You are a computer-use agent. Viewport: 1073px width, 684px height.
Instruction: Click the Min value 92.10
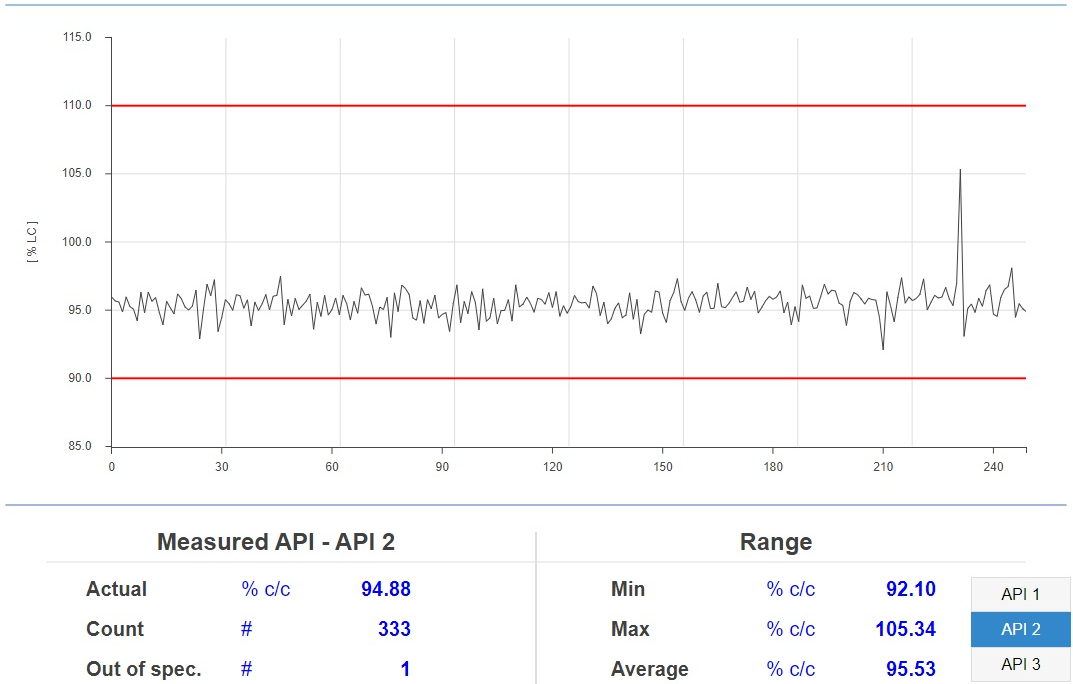point(911,589)
